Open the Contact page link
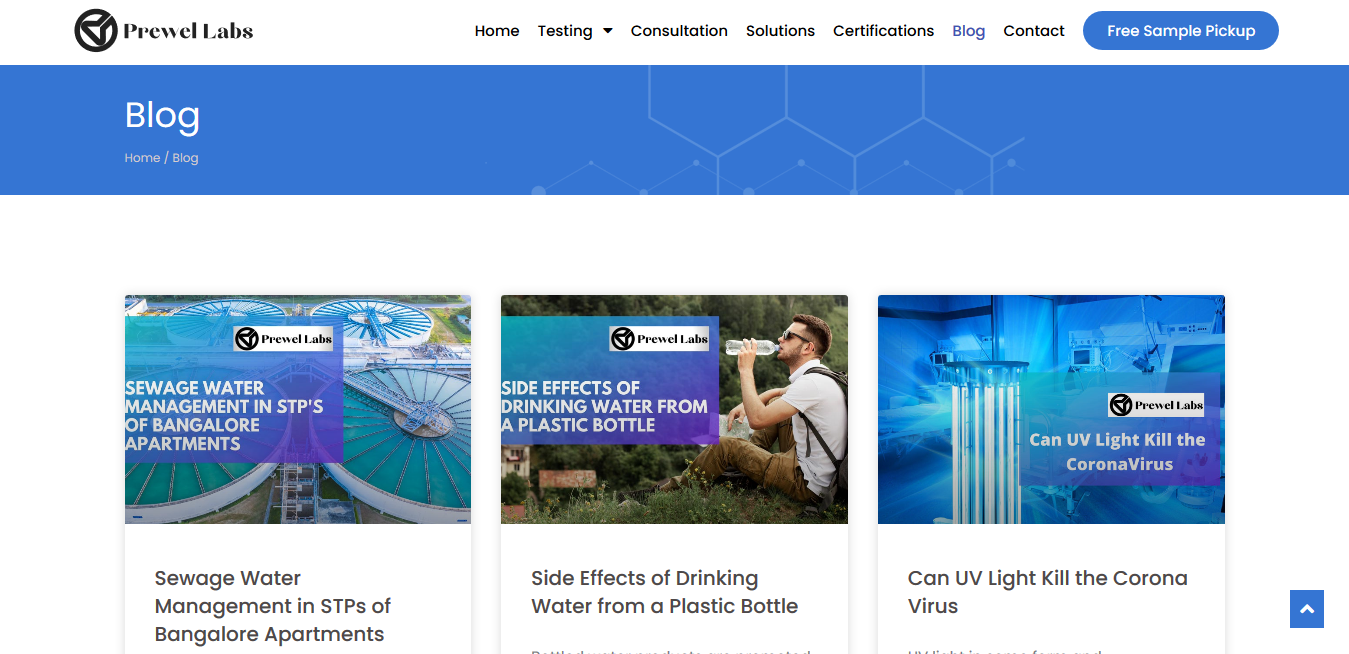This screenshot has width=1349, height=654. tap(1033, 31)
